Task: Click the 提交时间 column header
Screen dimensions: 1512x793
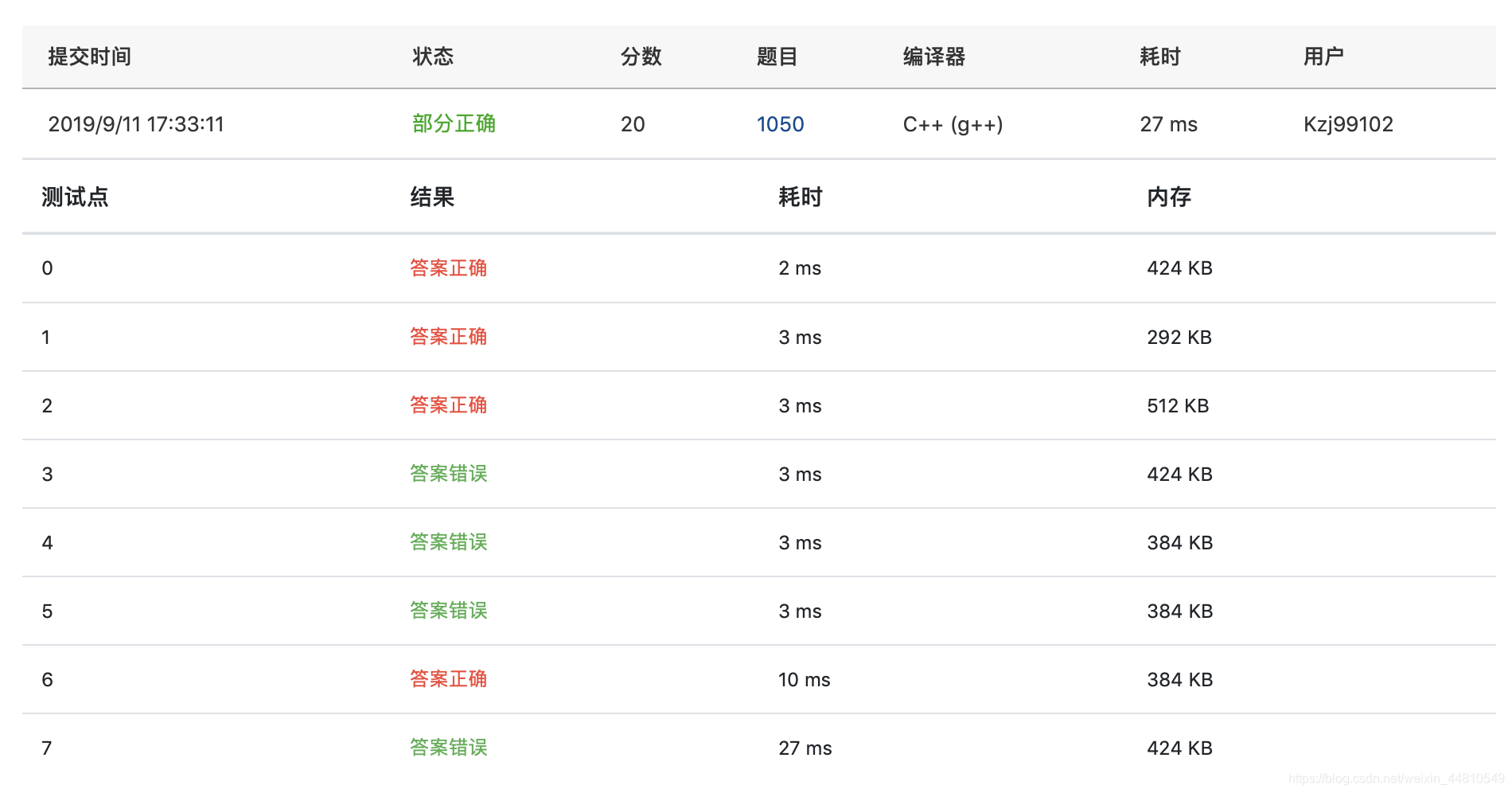Action: coord(89,57)
